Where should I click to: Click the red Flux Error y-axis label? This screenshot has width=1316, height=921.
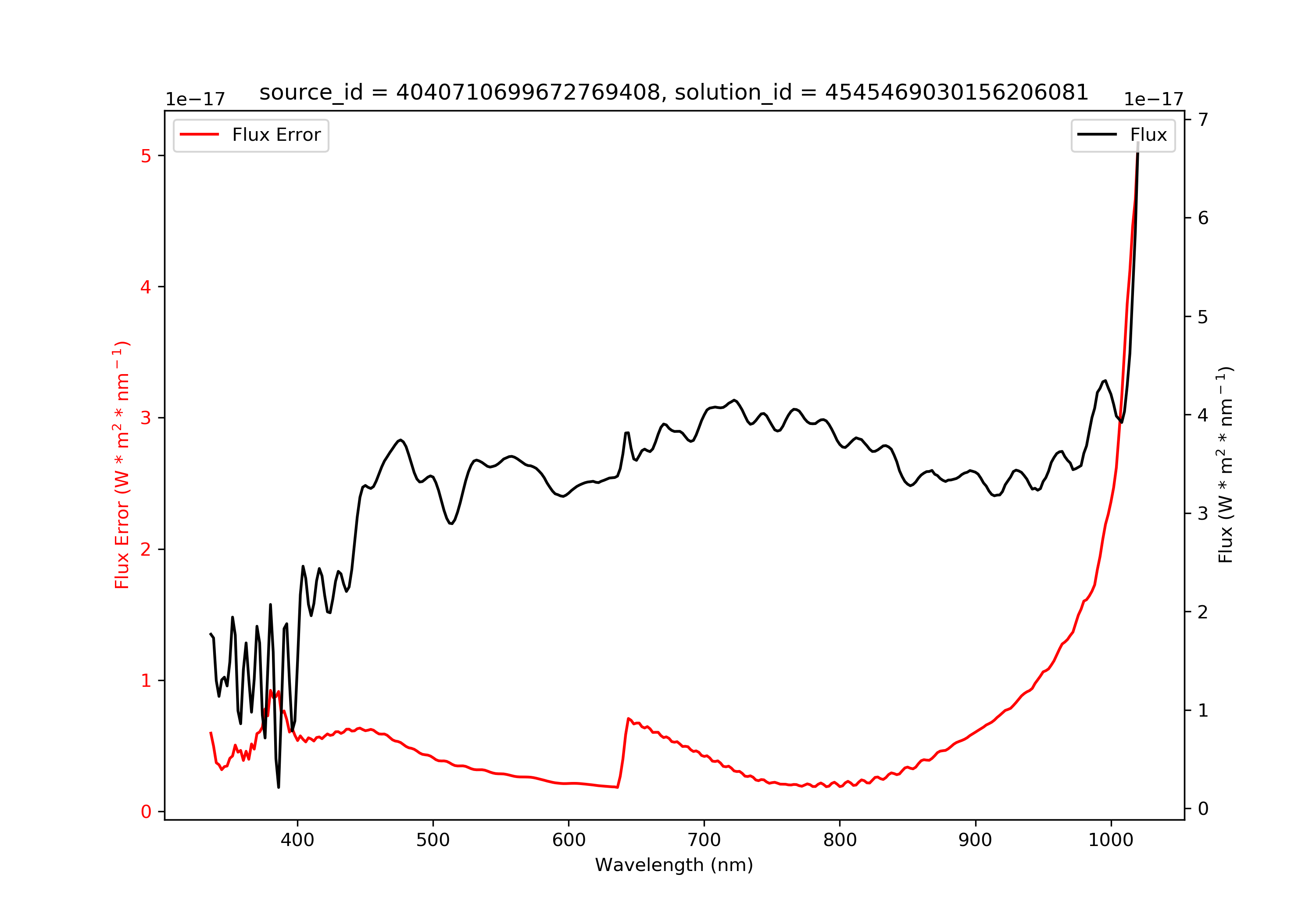pos(122,465)
